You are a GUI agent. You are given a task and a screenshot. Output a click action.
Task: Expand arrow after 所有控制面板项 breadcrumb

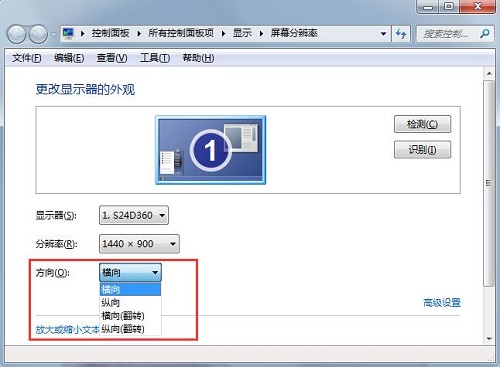point(223,33)
